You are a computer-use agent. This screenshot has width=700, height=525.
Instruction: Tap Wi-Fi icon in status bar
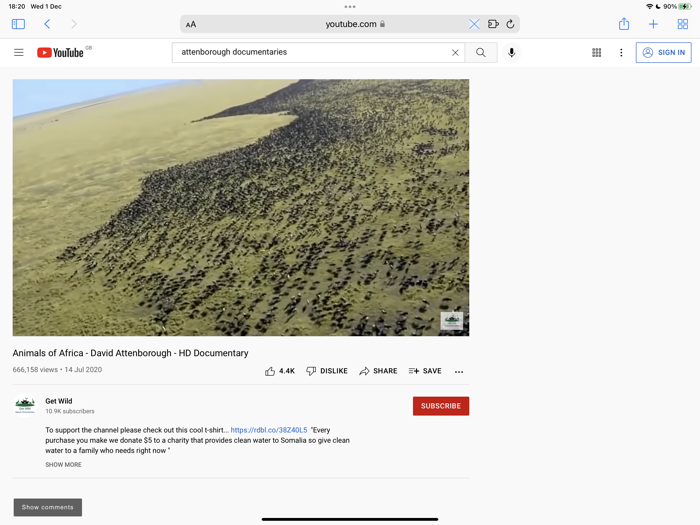tap(650, 7)
